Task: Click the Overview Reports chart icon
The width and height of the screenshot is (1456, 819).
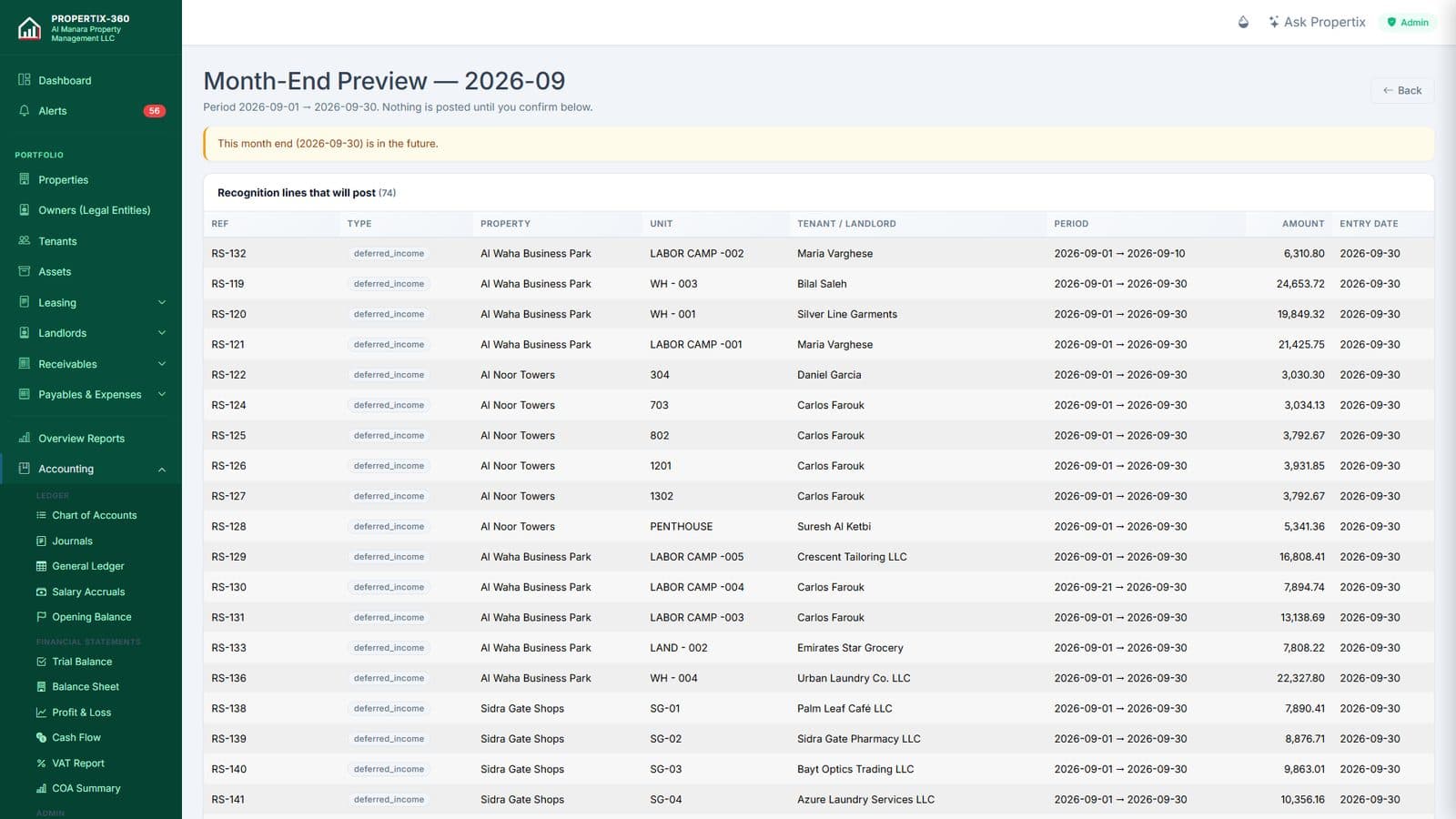Action: pos(25,438)
